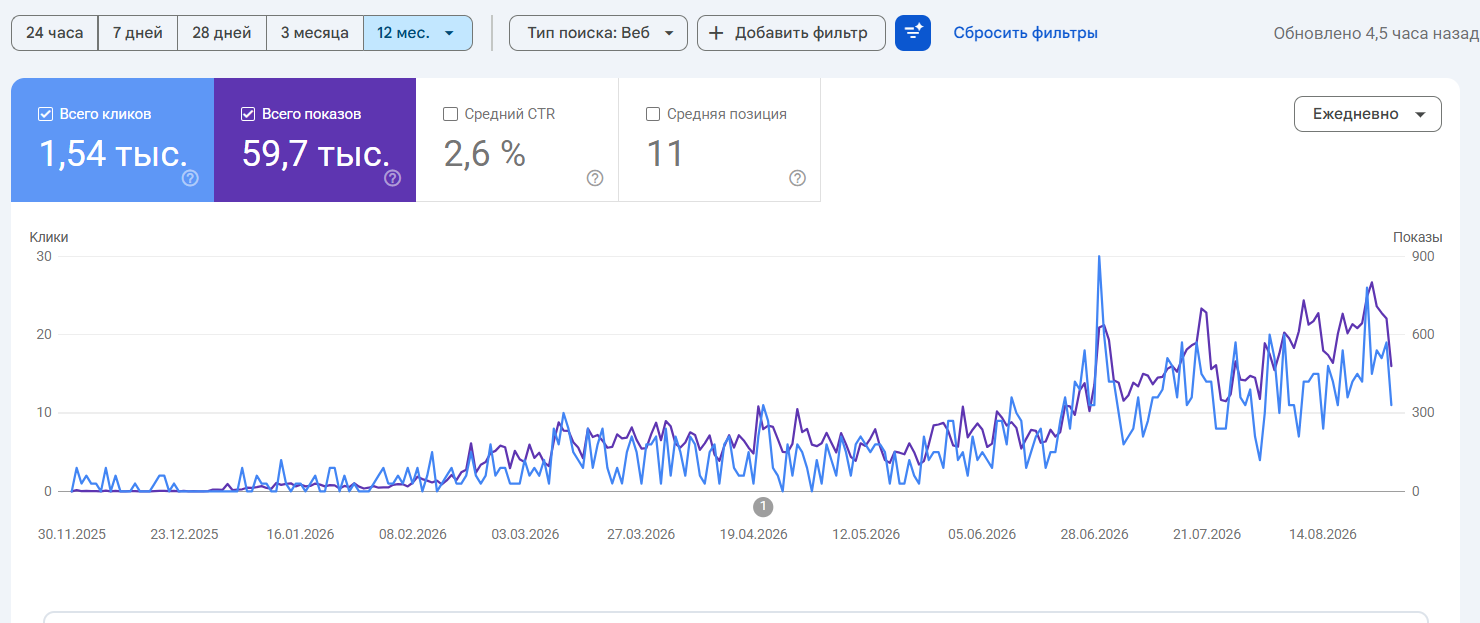This screenshot has width=1480, height=623.
Task: Click the Клики axis title
Action: click(49, 237)
